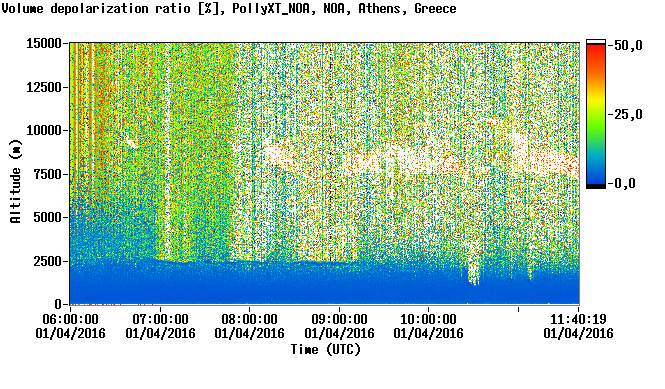The width and height of the screenshot is (665, 389).
Task: Click the Altitude (m) axis title
Action: (x=15, y=181)
